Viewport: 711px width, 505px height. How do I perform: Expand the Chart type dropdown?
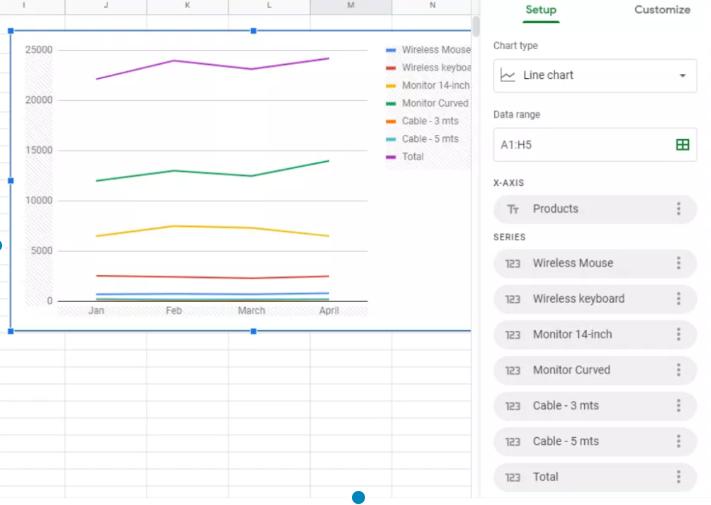[595, 76]
